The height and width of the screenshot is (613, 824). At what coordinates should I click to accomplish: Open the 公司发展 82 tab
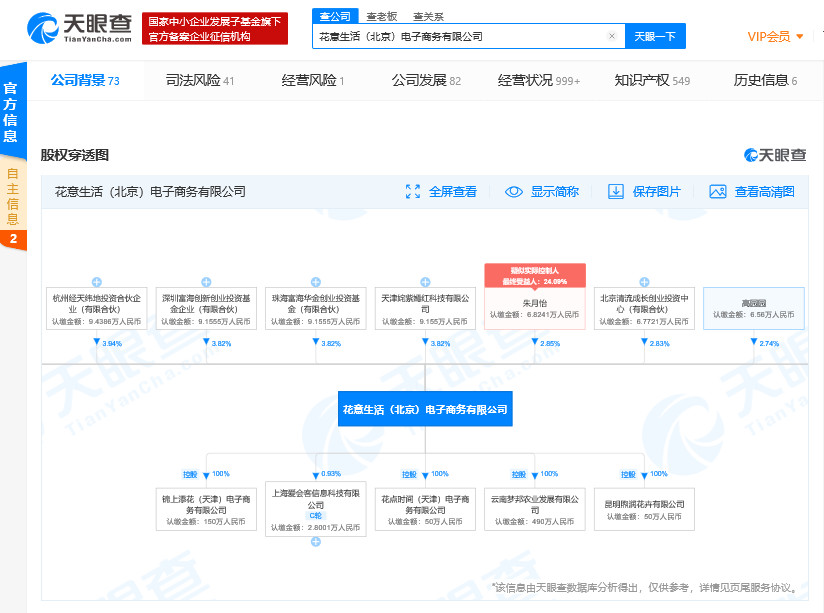coord(426,80)
